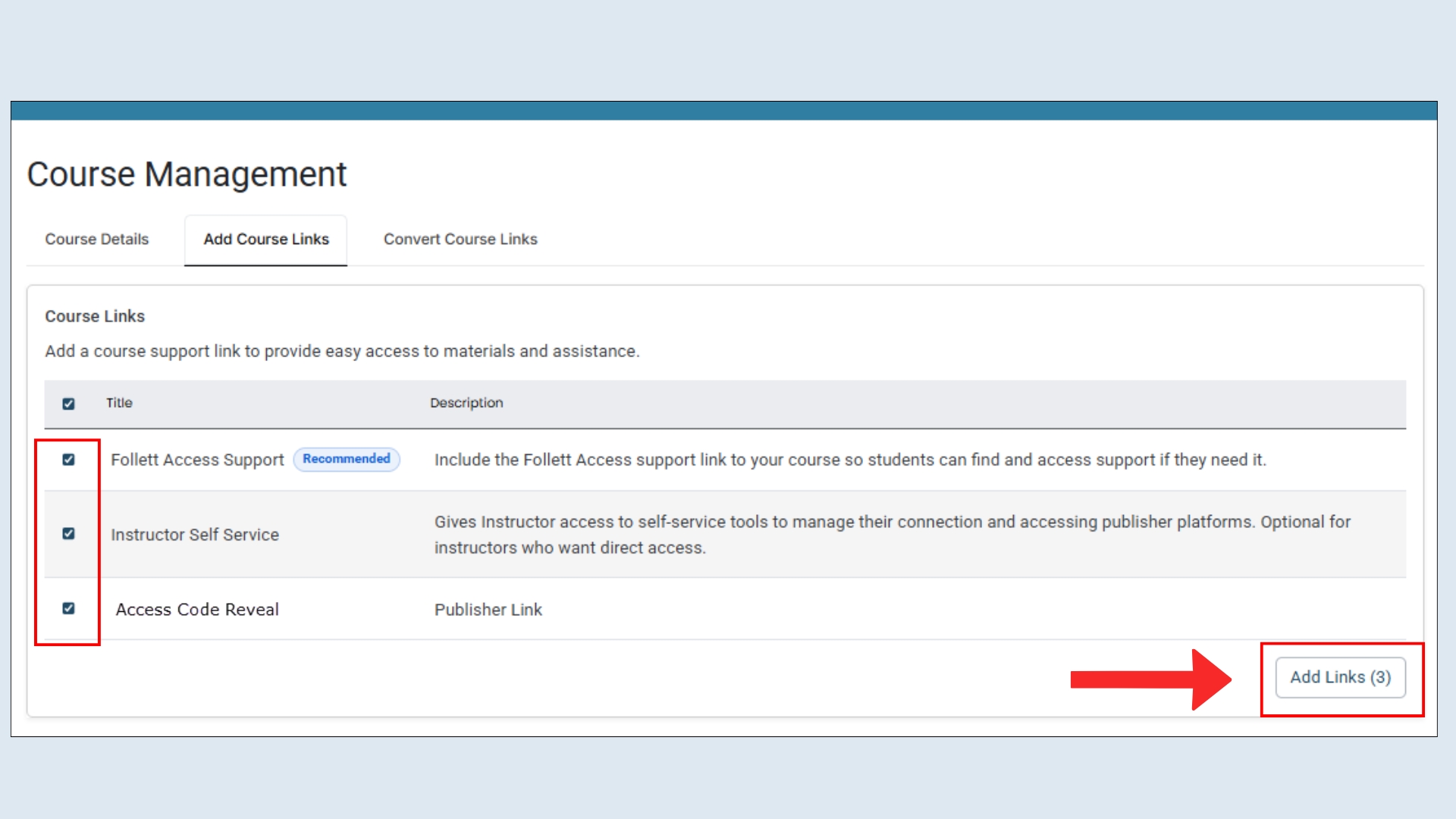The width and height of the screenshot is (1456, 819).
Task: Select the Instructor Self Service row
Action: [x=195, y=534]
